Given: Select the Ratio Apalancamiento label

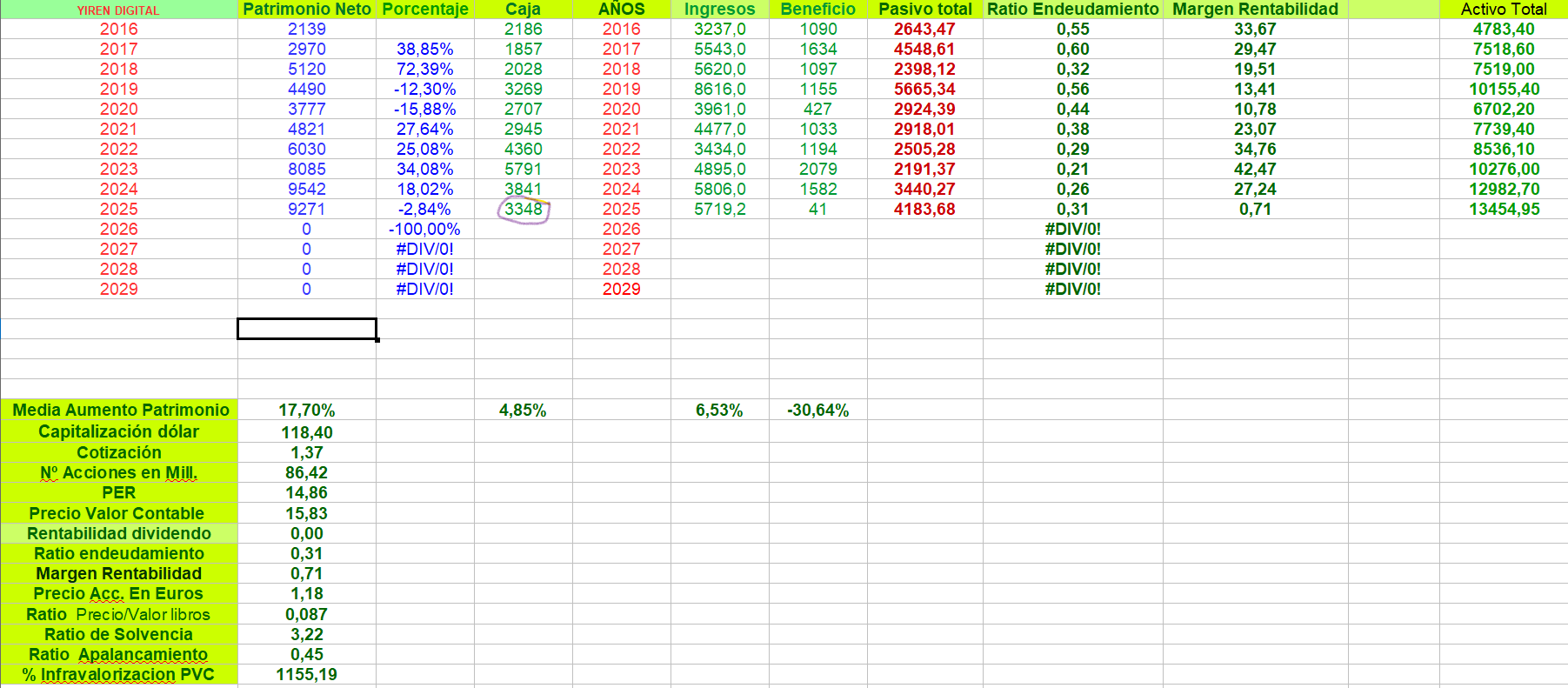Looking at the screenshot, I should [119, 654].
